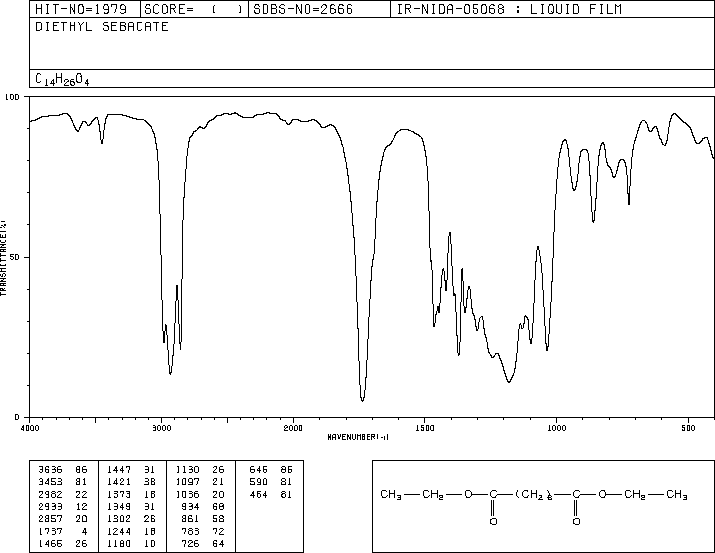Click the left CH3 group in structure
The width and height of the screenshot is (715, 553).
click(391, 495)
